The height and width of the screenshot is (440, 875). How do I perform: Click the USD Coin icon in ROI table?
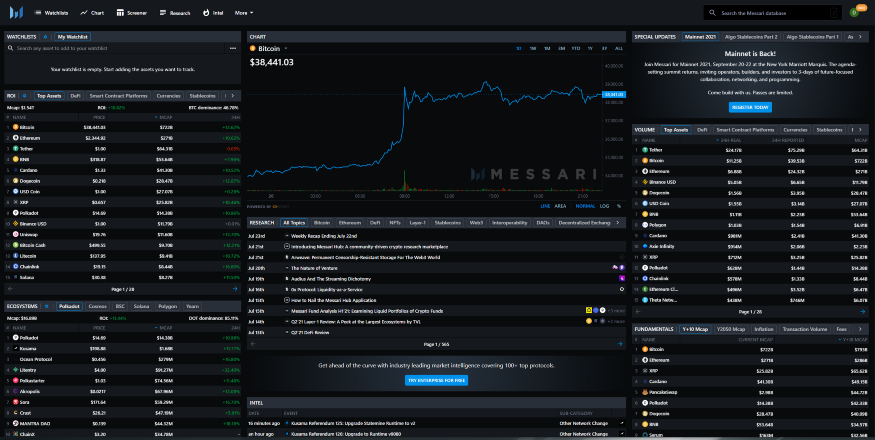16,192
